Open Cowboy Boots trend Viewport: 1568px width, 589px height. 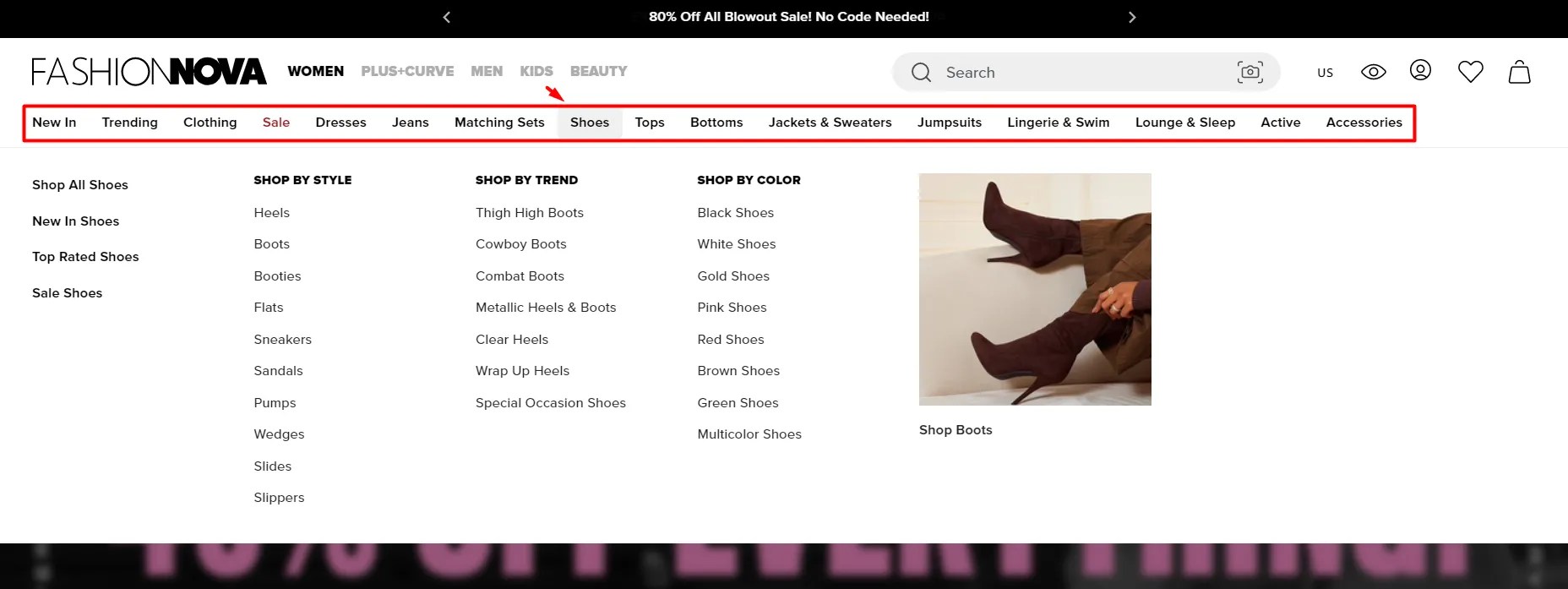pos(521,244)
